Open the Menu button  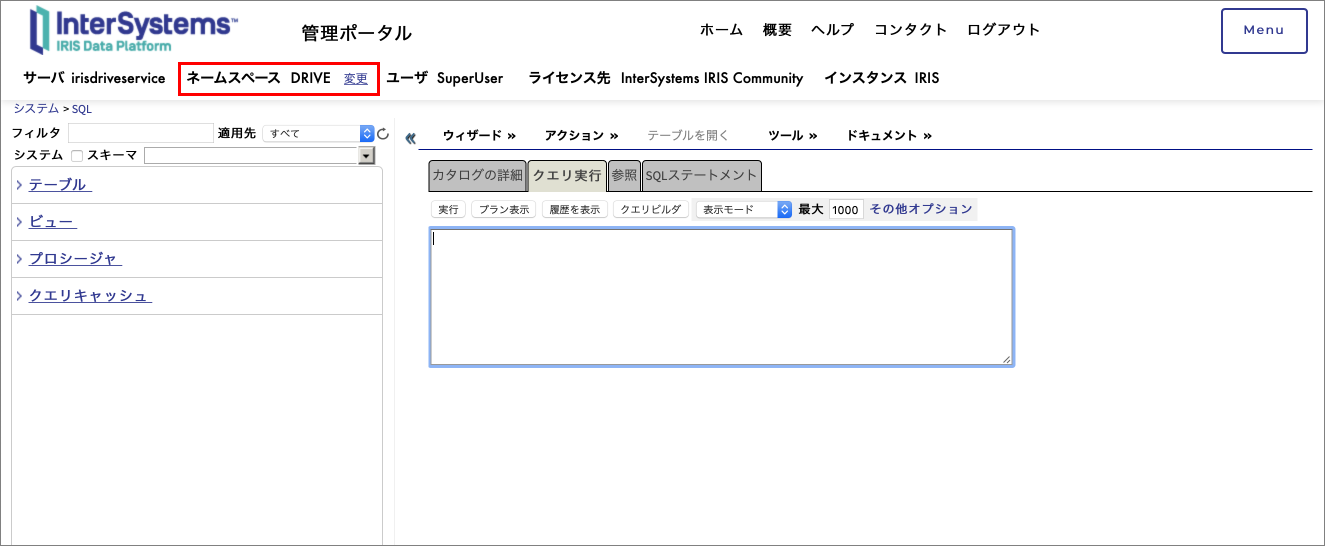(x=1264, y=30)
